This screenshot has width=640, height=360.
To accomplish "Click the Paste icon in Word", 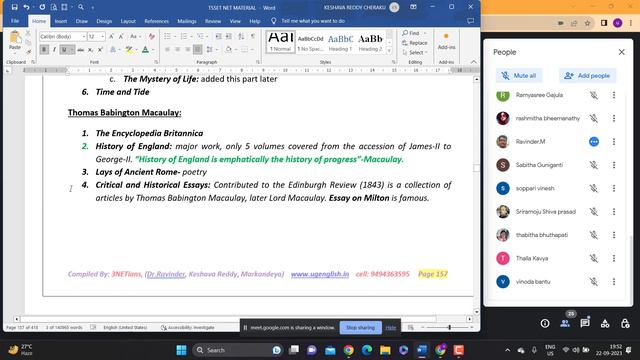I will coord(15,40).
